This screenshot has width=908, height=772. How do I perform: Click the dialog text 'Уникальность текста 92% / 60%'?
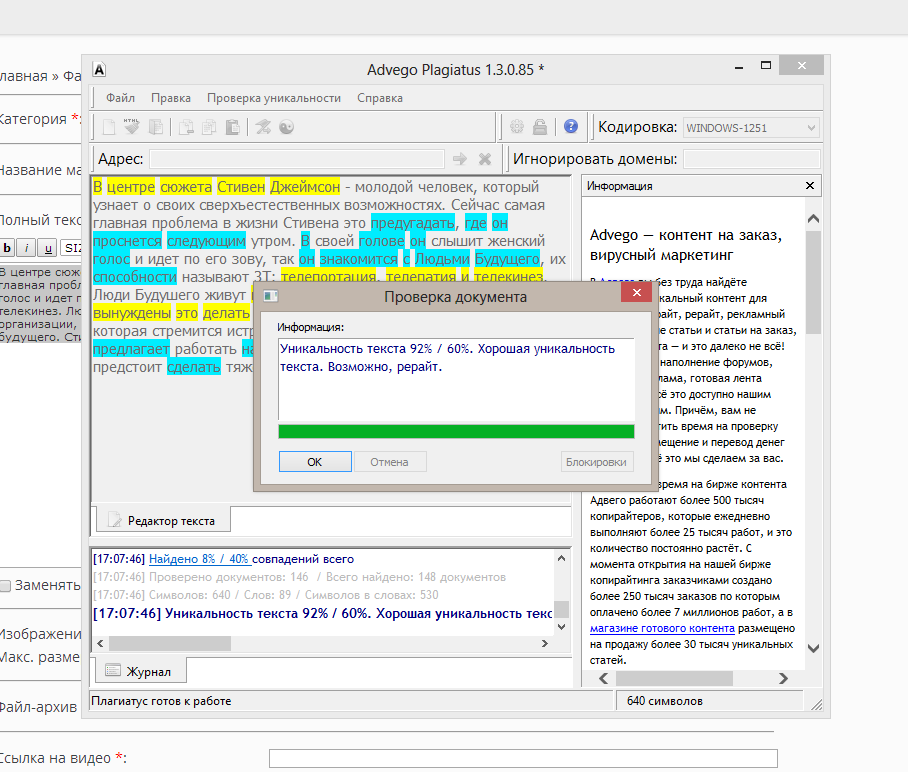pos(376,349)
